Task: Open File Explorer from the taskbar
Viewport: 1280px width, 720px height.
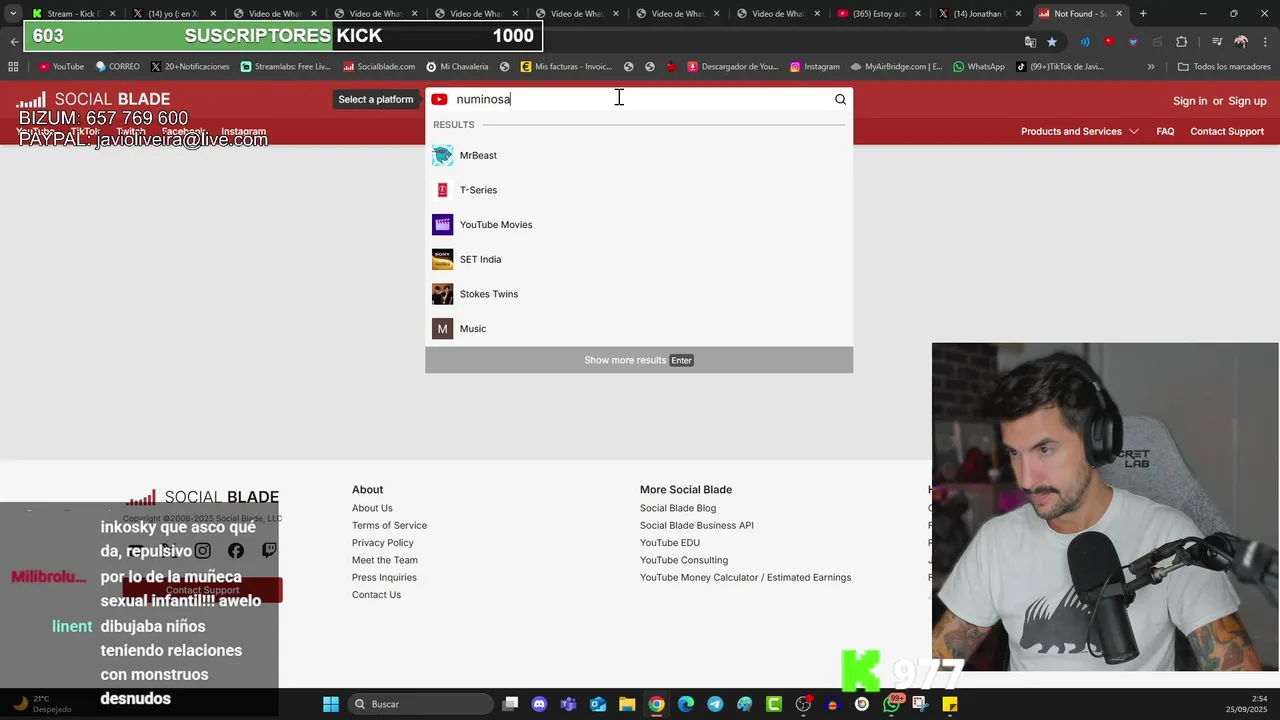Action: 627,704
